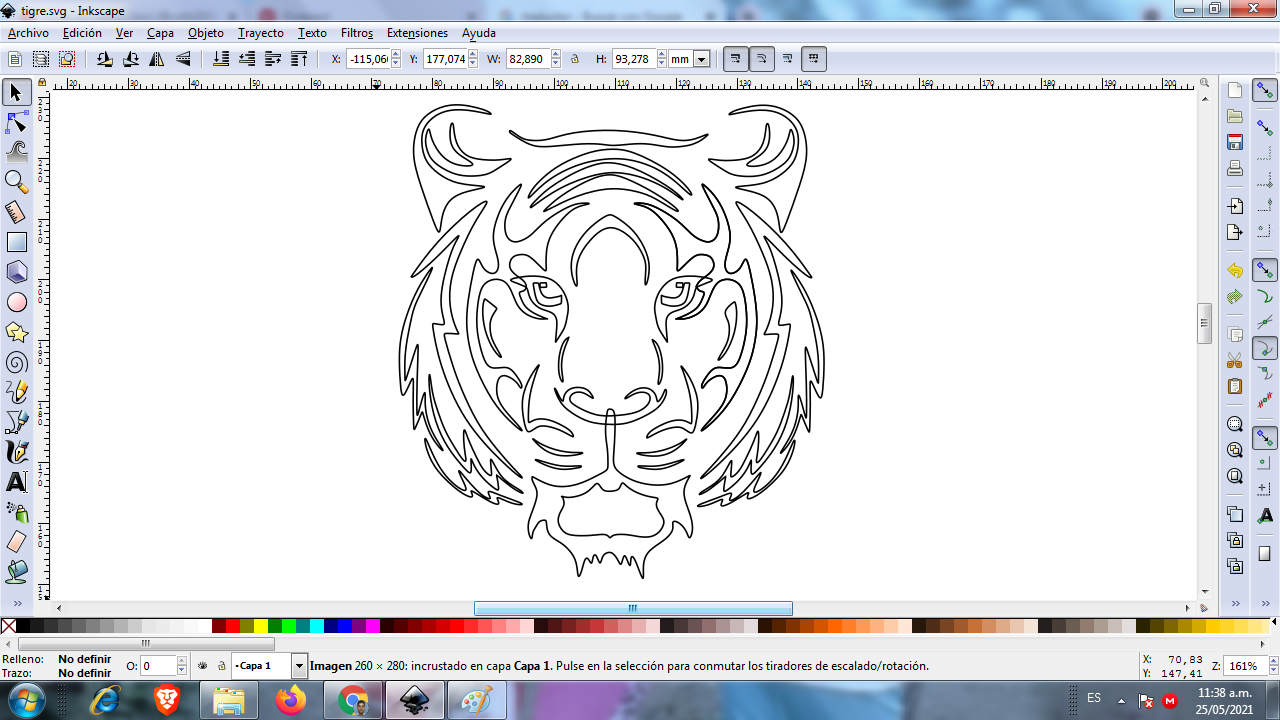Raise selection to top

pyautogui.click(x=299, y=59)
